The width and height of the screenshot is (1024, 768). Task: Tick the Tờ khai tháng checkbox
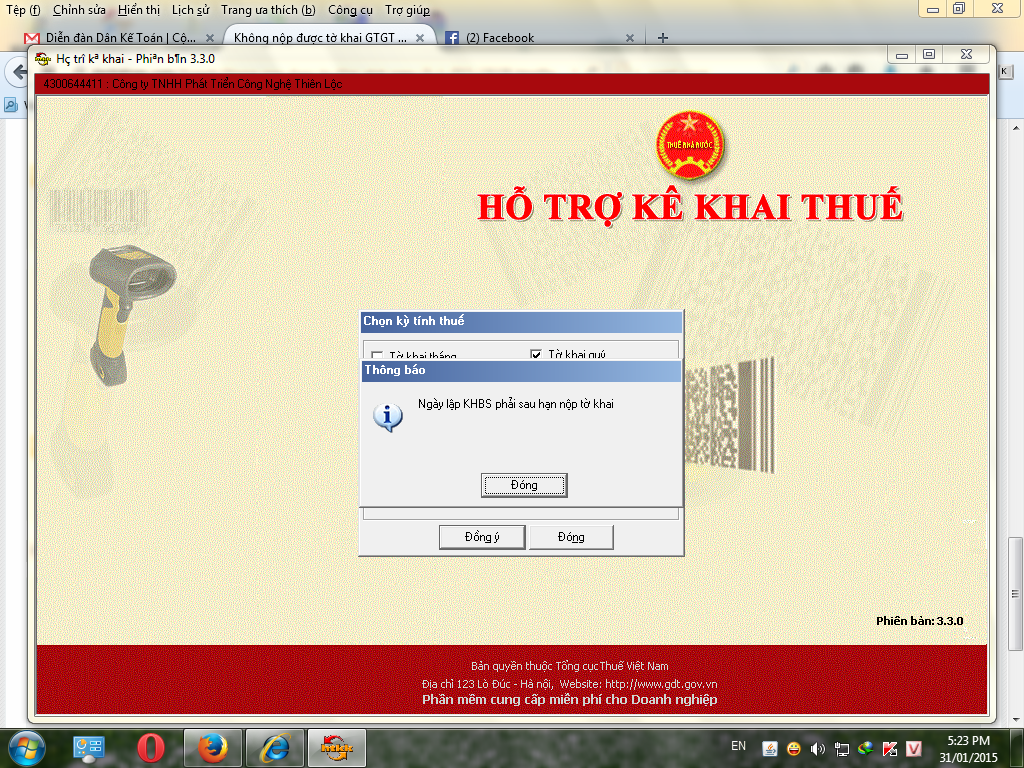pos(377,355)
